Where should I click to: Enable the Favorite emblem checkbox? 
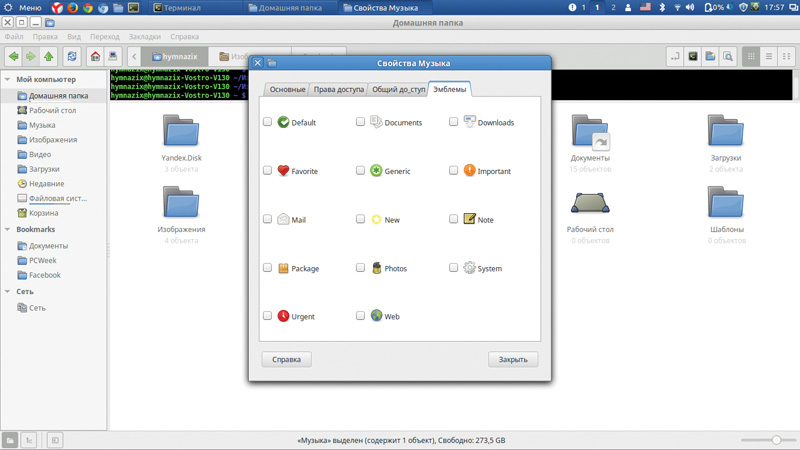coord(267,171)
